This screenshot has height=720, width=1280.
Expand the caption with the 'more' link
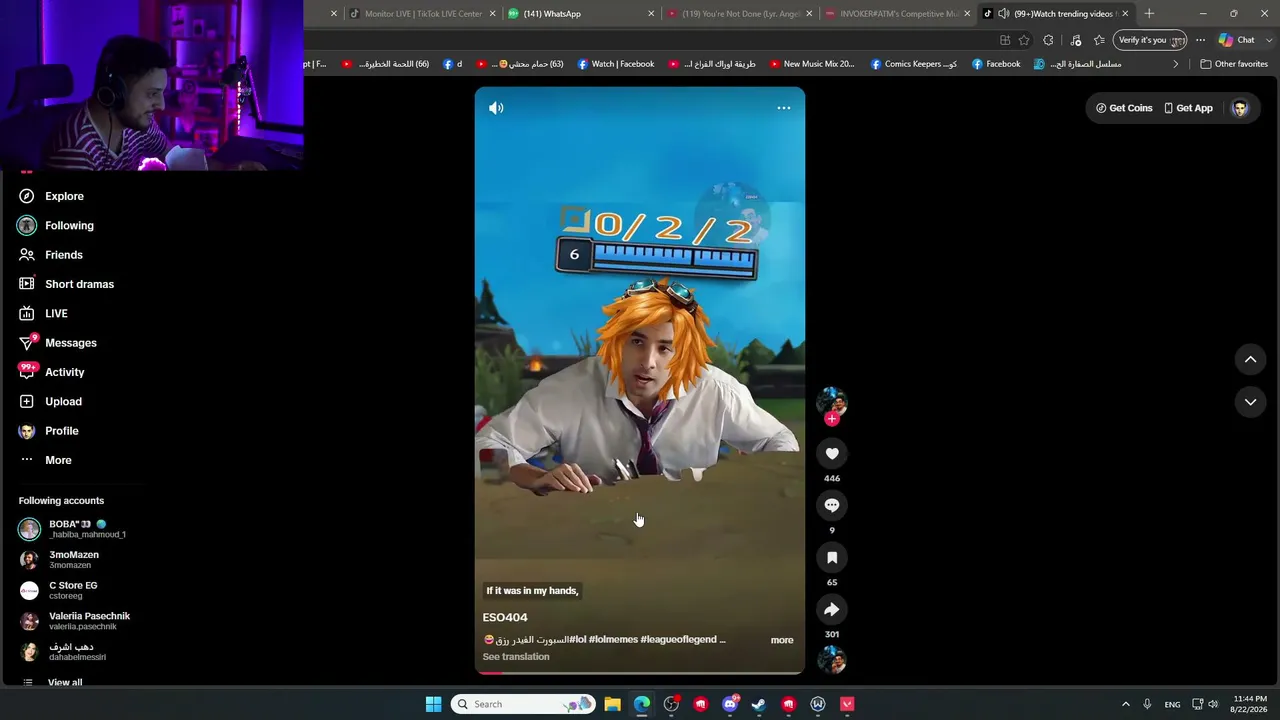[782, 640]
